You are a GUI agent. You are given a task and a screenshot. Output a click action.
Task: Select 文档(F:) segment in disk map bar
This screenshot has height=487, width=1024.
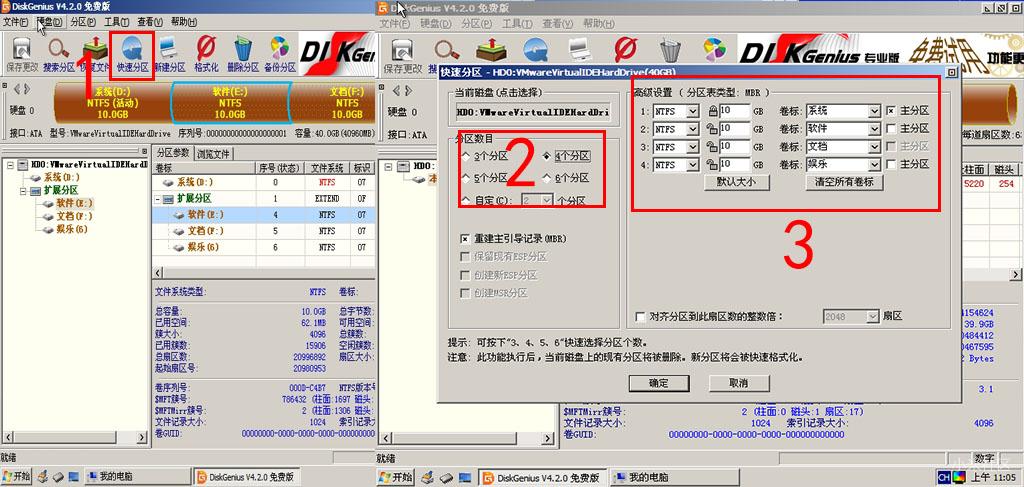333,104
